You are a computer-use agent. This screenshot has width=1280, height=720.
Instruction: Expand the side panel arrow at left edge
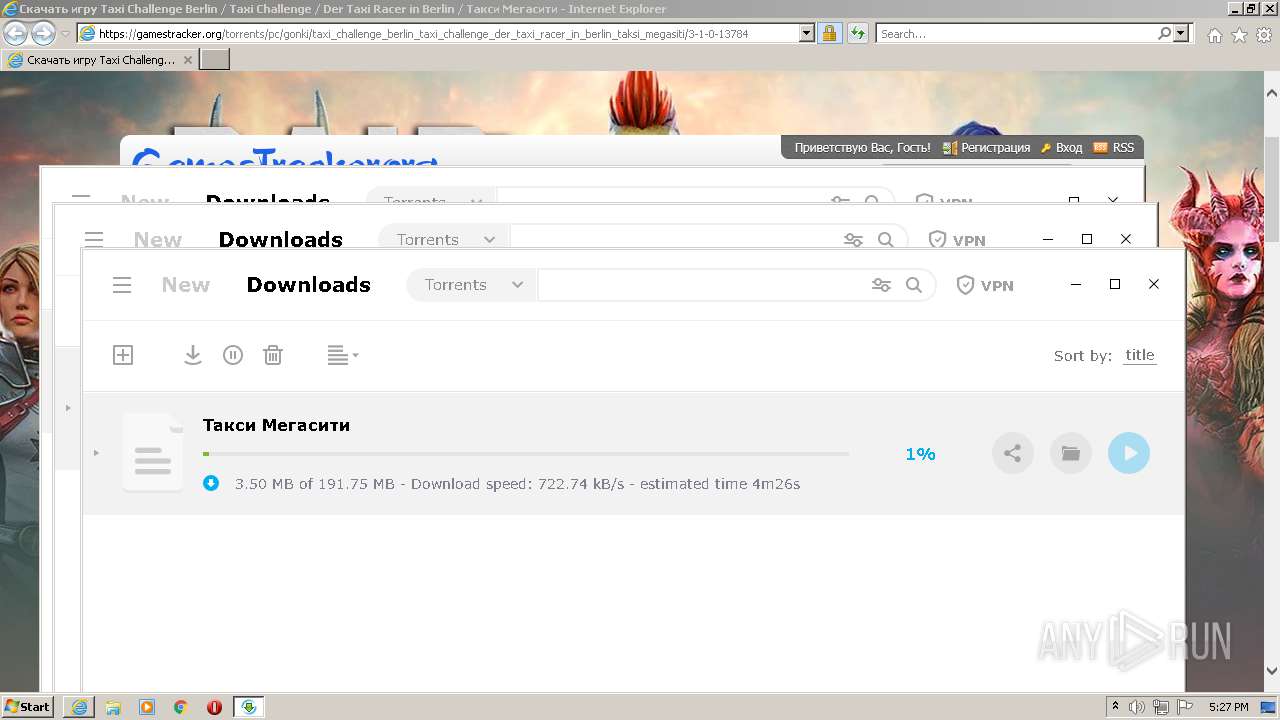tap(68, 408)
